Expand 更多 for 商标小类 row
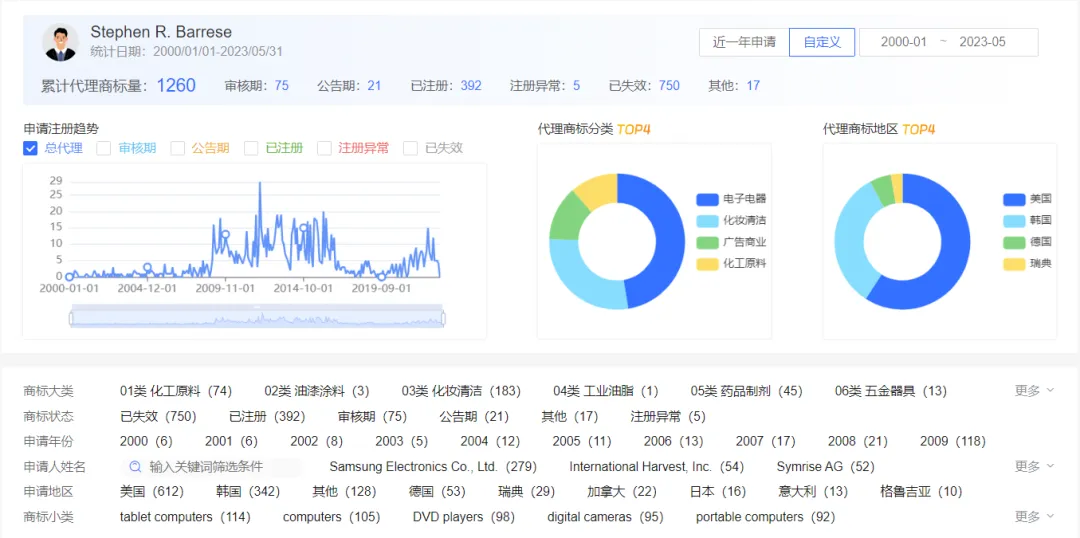This screenshot has height=538, width=1080. [1034, 516]
